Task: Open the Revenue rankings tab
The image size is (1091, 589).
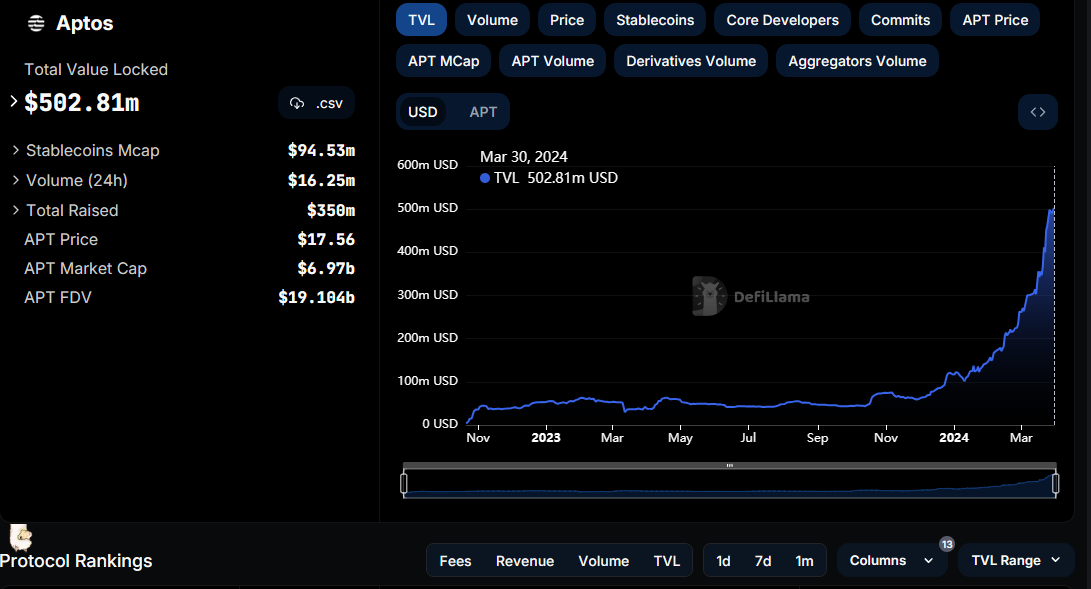Action: [525, 560]
